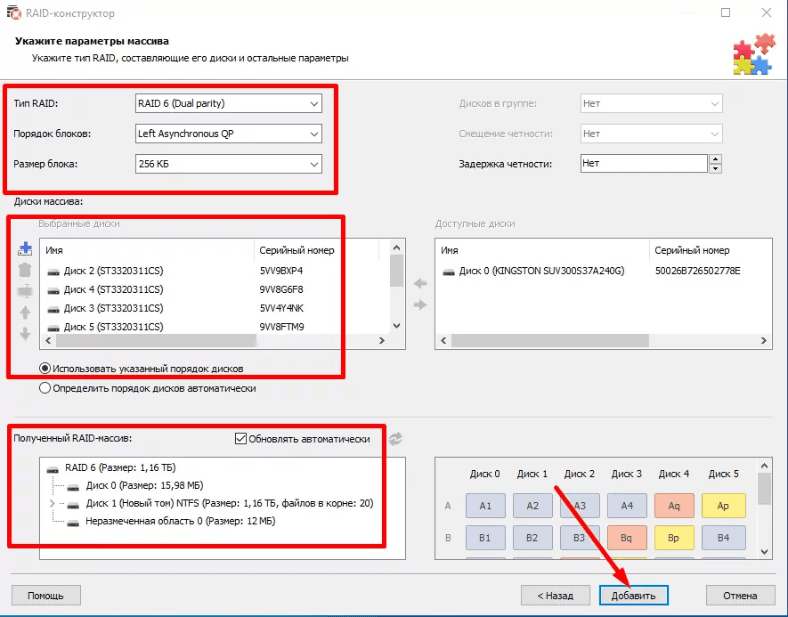Select 'Диск 3 (ST3320311CS)' in selected disks

click(112, 307)
